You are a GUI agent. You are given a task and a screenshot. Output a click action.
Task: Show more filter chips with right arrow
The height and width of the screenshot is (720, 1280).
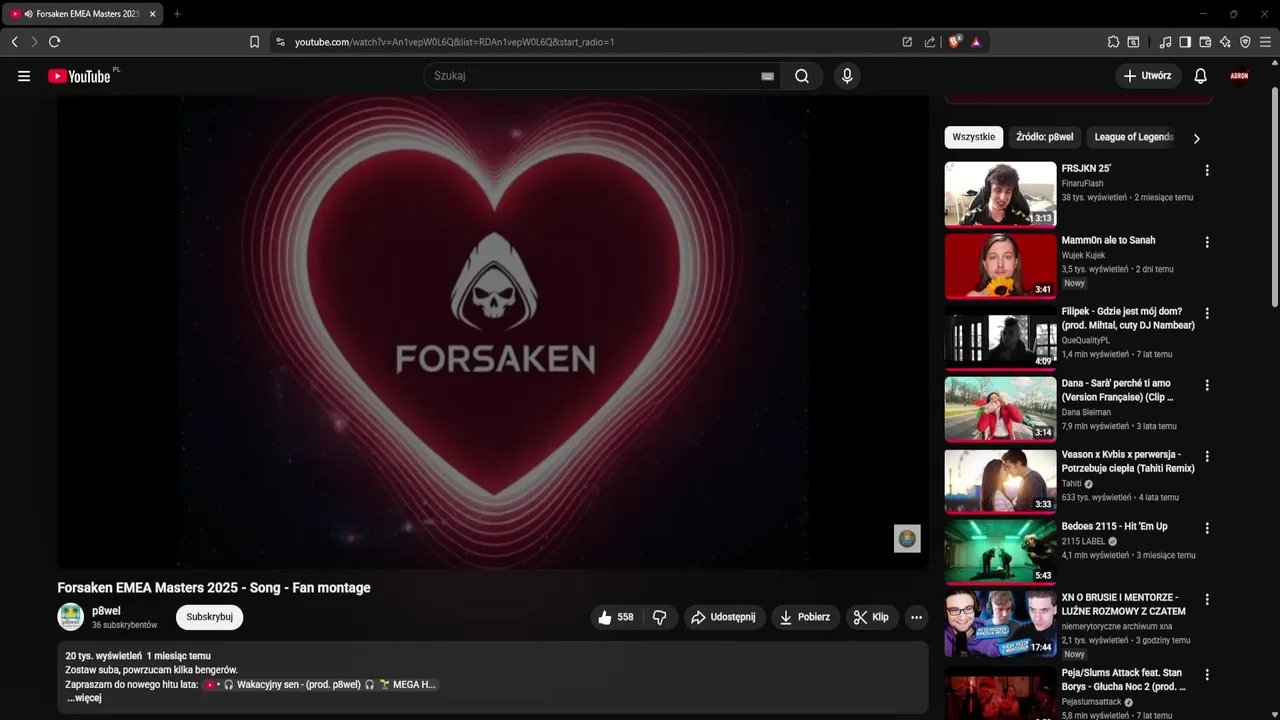(1196, 138)
